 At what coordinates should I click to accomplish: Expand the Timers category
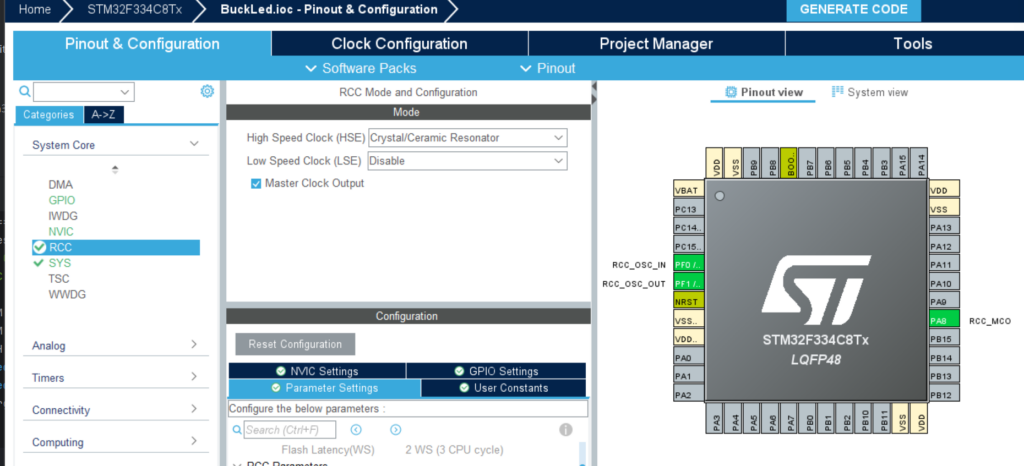point(194,377)
